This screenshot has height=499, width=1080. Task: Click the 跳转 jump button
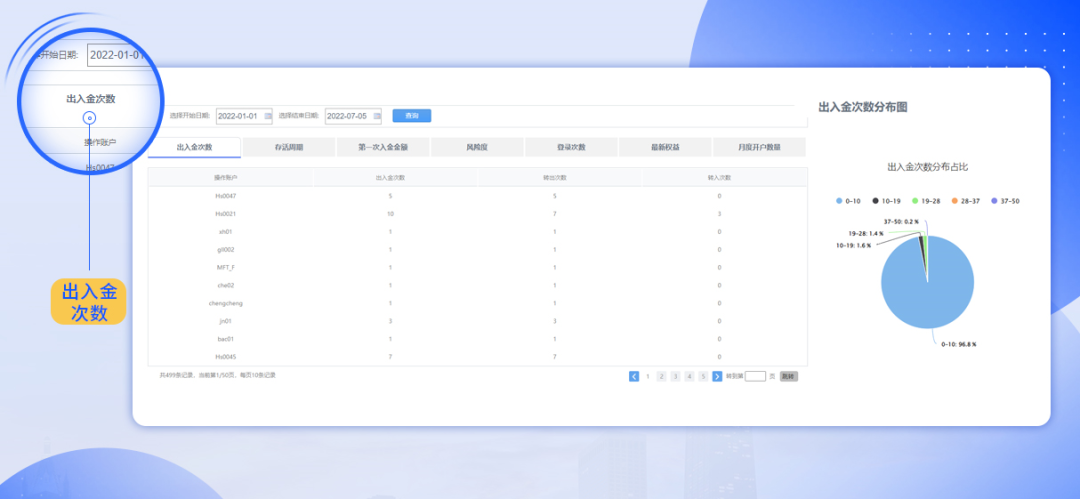(789, 376)
